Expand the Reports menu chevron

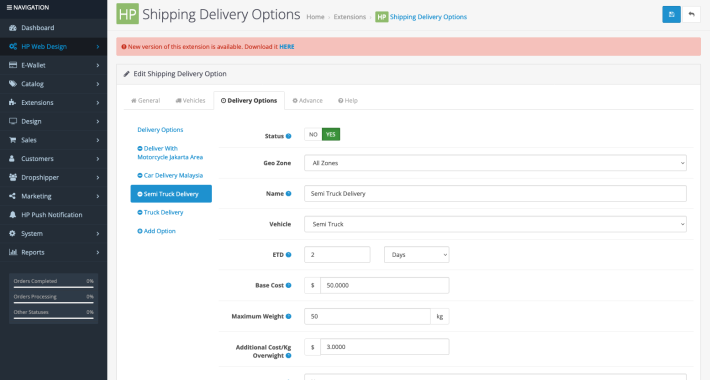point(98,252)
